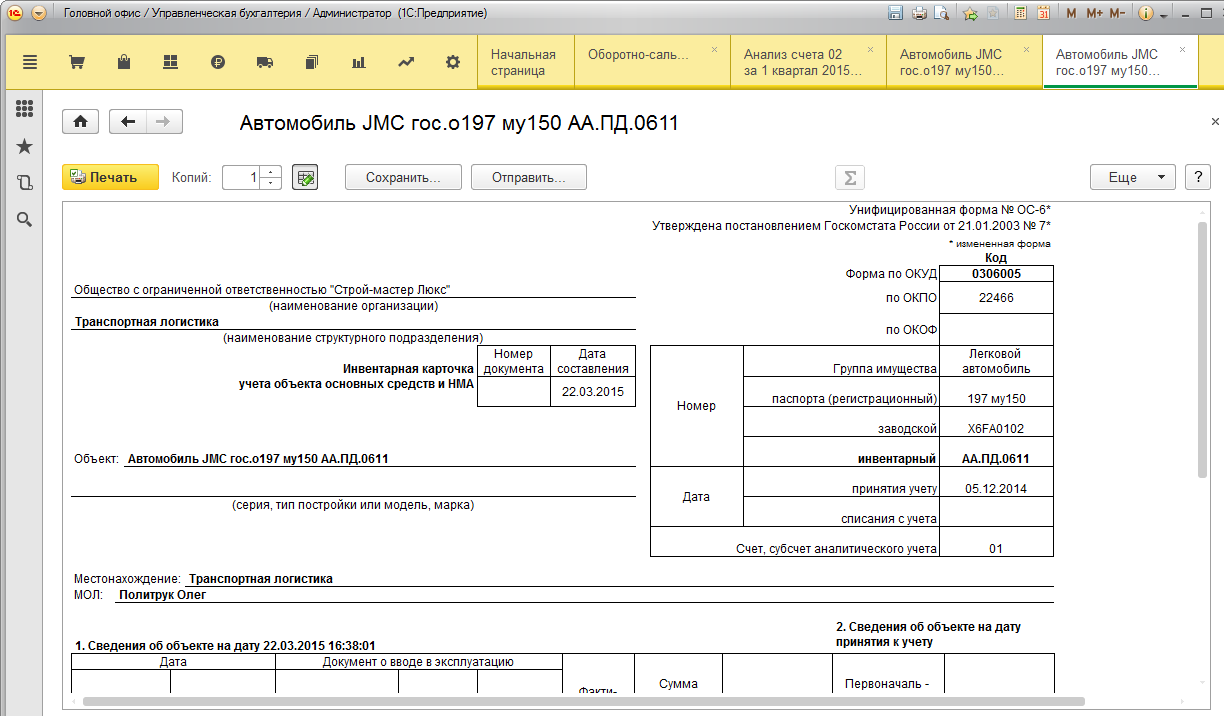Add to favorites star icon in the title bar

point(970,13)
